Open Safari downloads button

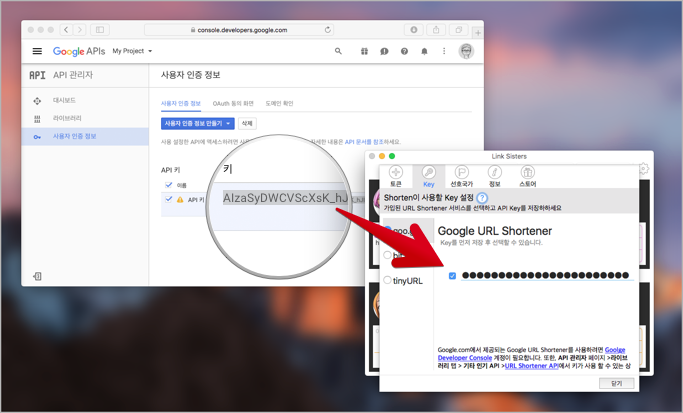[413, 30]
